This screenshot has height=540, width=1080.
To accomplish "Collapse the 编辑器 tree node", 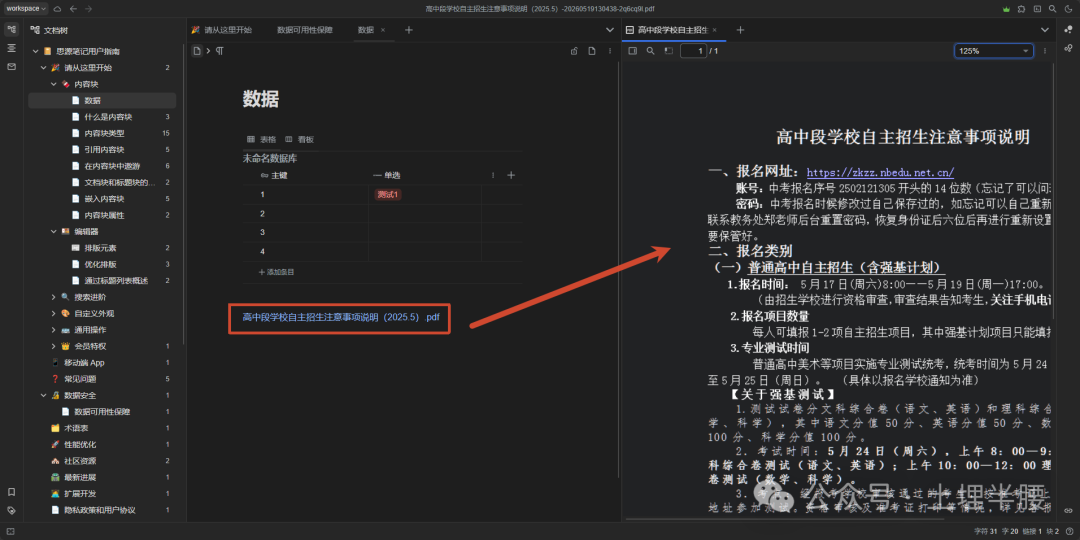I will point(54,231).
